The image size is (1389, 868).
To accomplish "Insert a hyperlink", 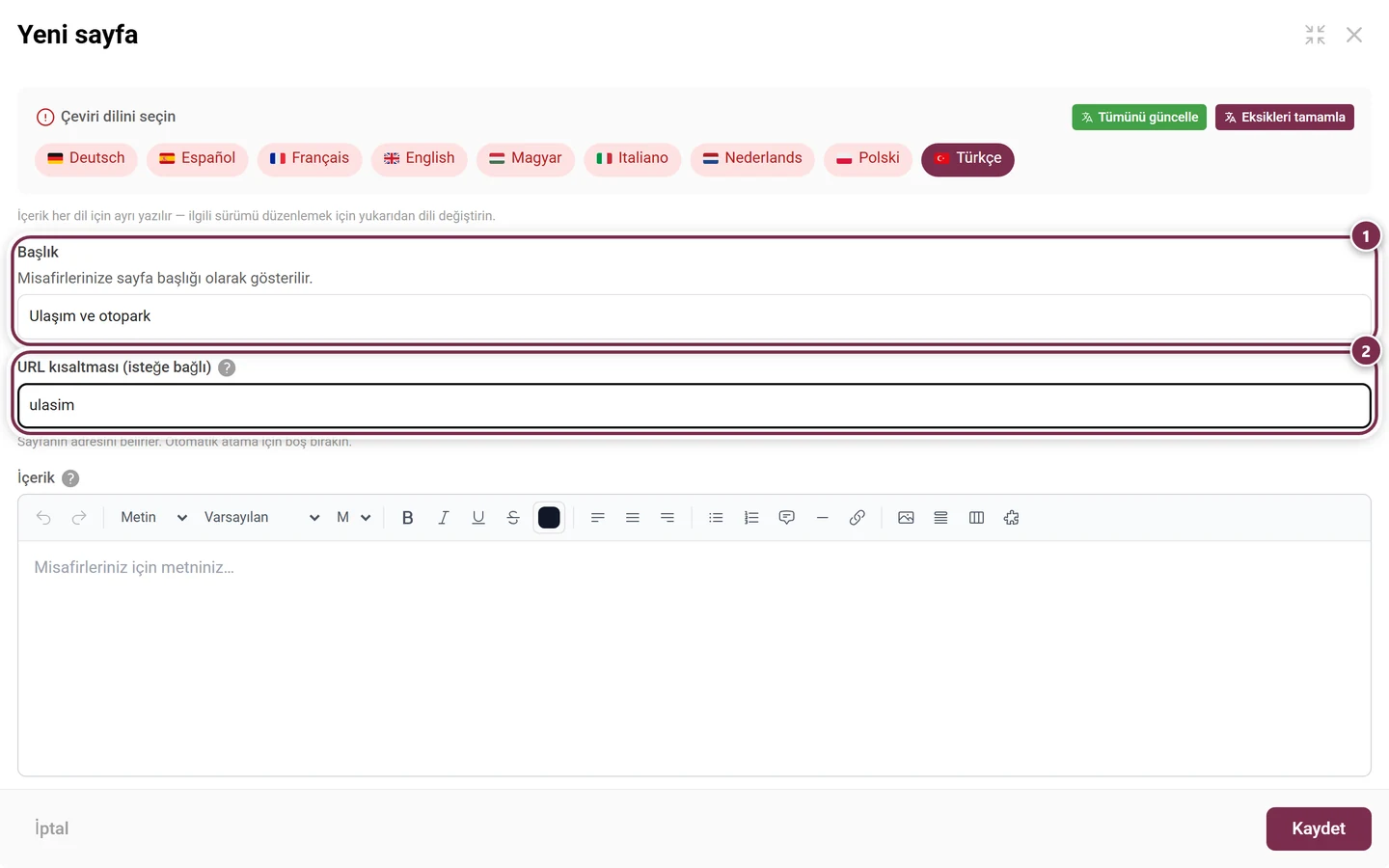I will (858, 518).
